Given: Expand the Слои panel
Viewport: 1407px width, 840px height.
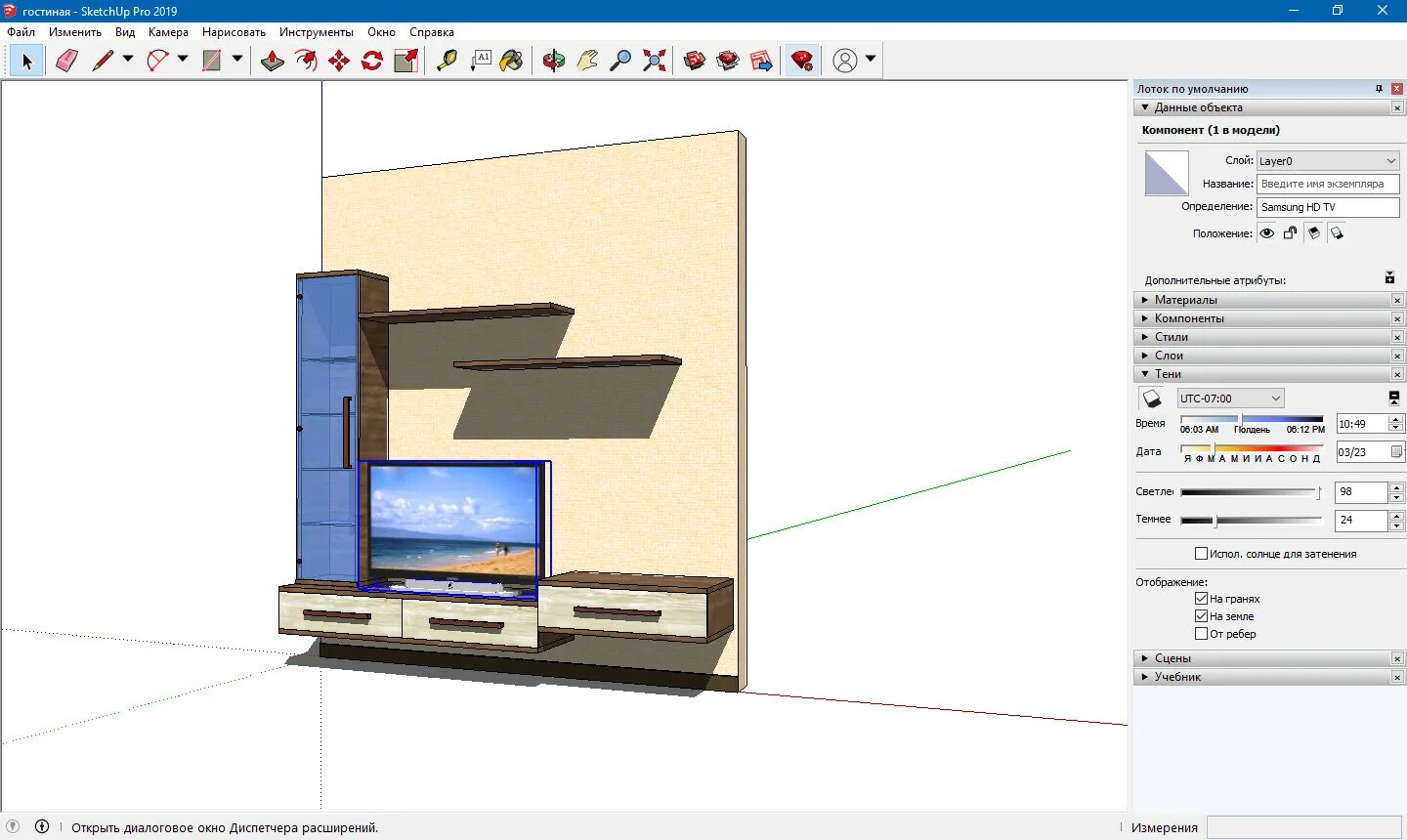Looking at the screenshot, I should tap(1268, 356).
